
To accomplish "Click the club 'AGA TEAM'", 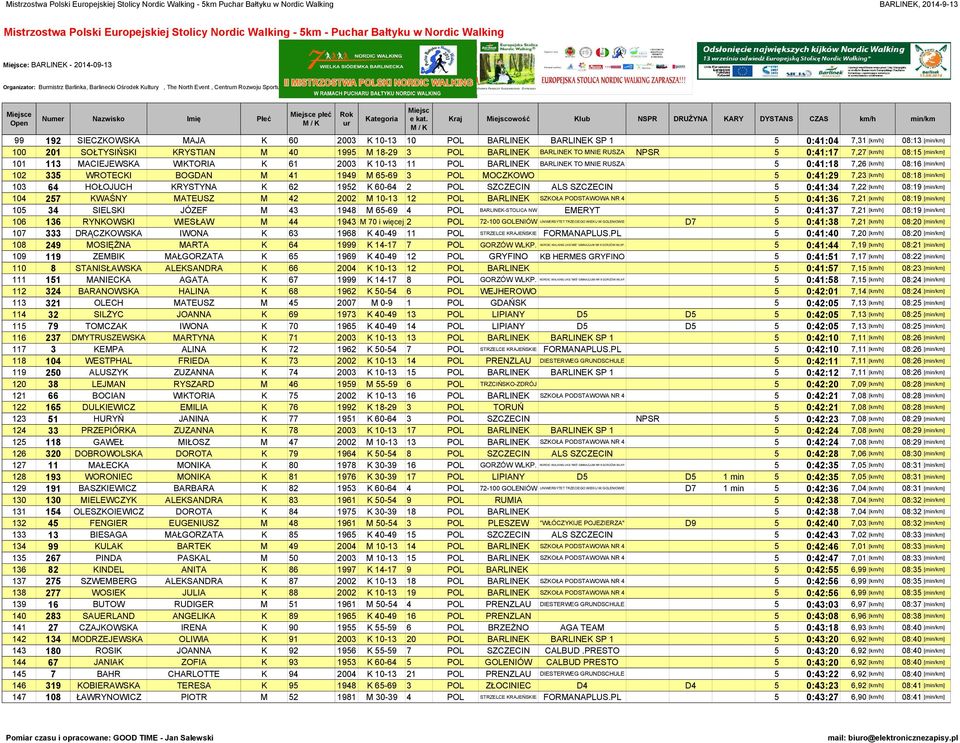I will point(582,628).
